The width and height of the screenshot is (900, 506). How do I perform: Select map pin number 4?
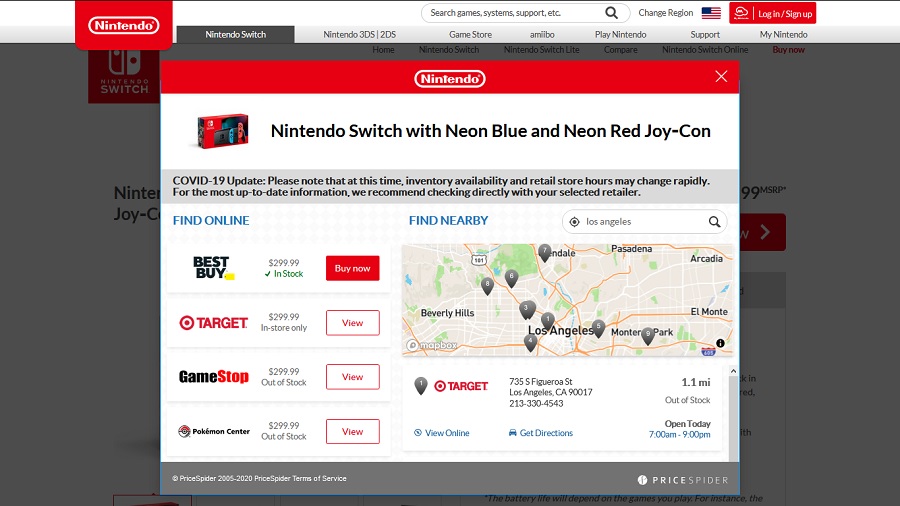(531, 342)
